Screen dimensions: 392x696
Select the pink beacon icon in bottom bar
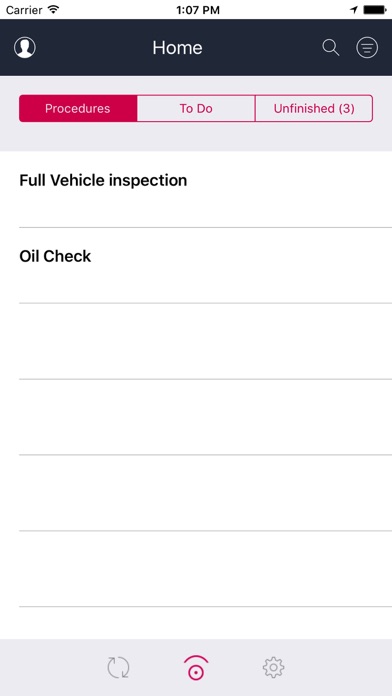pos(196,668)
